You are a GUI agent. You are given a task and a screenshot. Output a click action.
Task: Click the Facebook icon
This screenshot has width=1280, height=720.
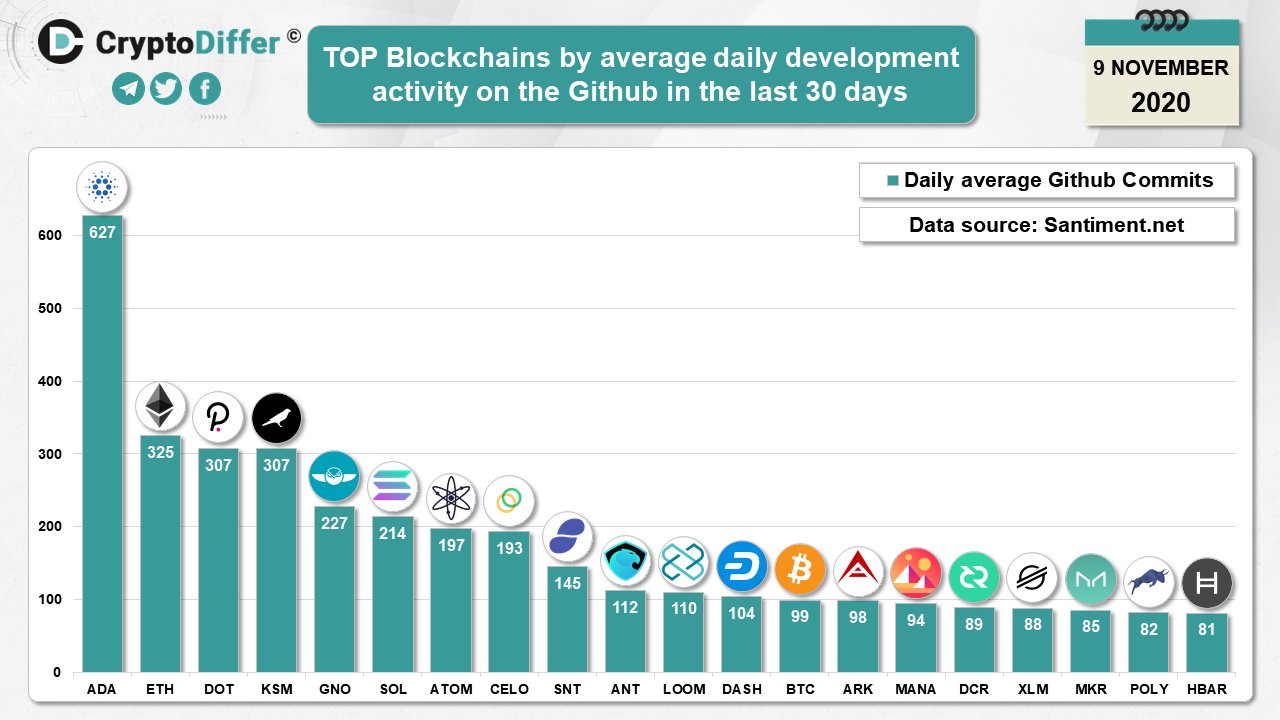pyautogui.click(x=205, y=90)
